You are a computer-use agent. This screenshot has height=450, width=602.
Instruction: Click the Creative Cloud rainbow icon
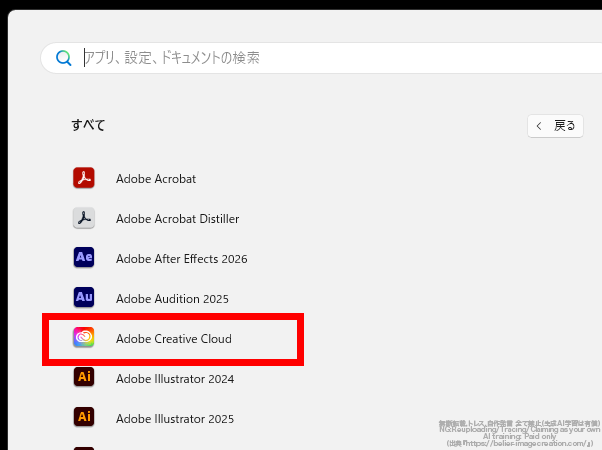84,338
